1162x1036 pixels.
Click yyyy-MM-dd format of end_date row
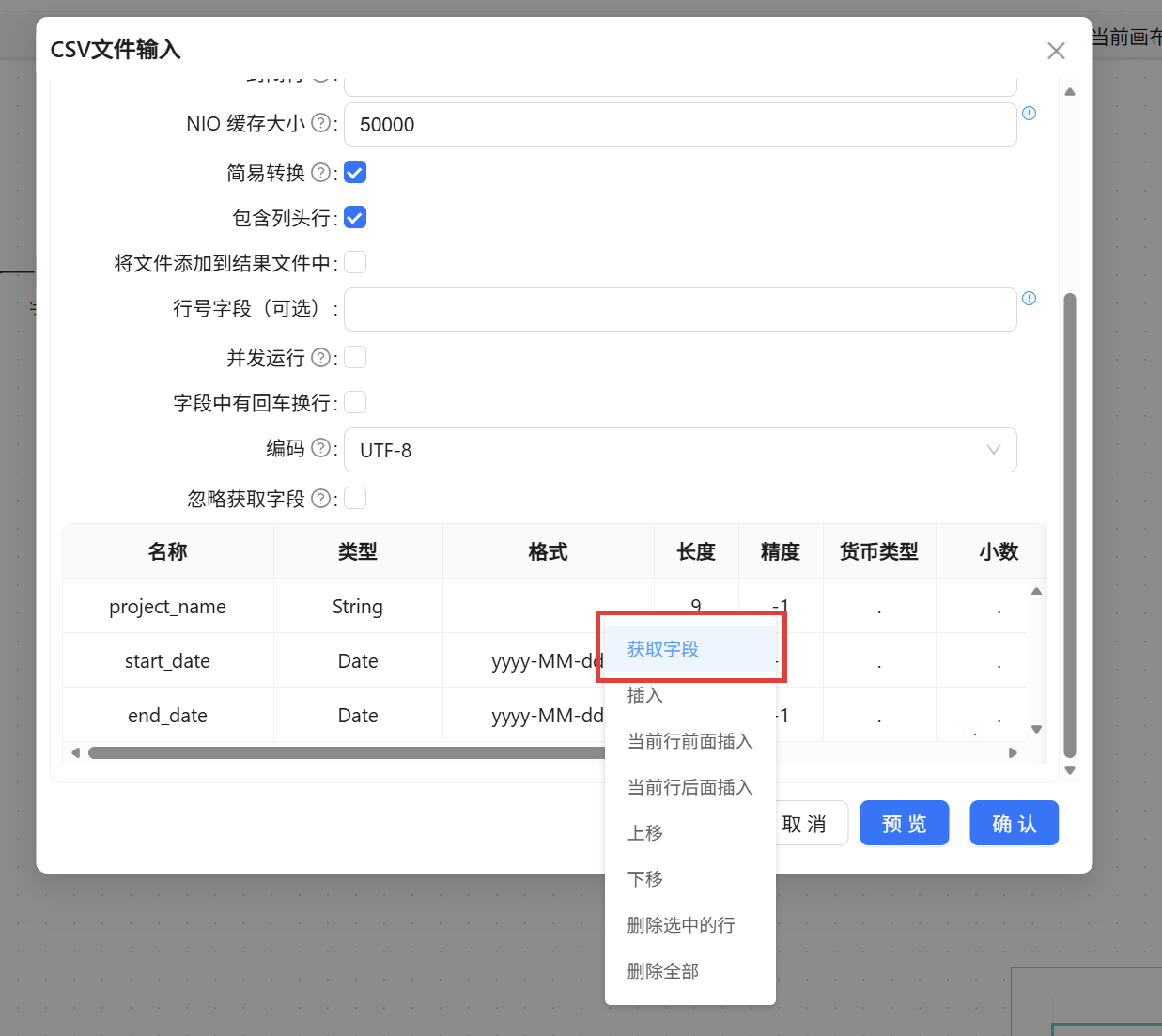click(x=548, y=716)
